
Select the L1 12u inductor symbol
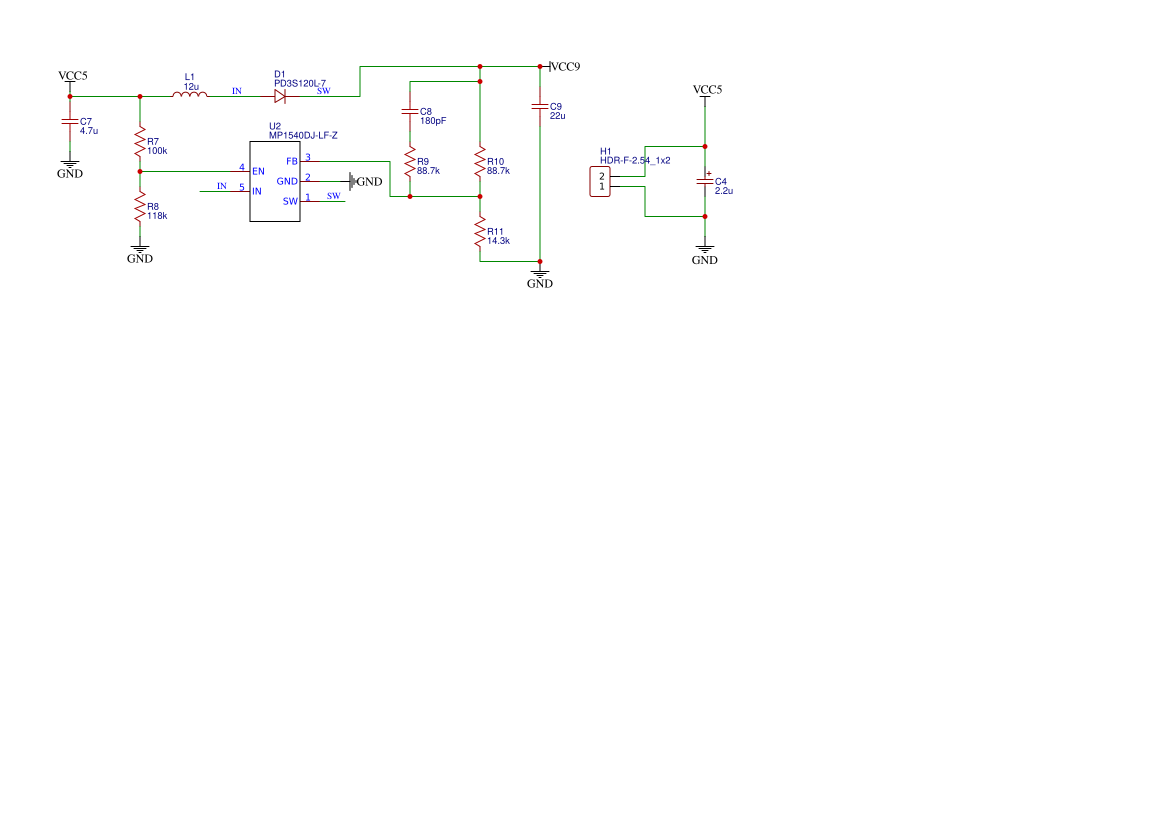tap(190, 94)
